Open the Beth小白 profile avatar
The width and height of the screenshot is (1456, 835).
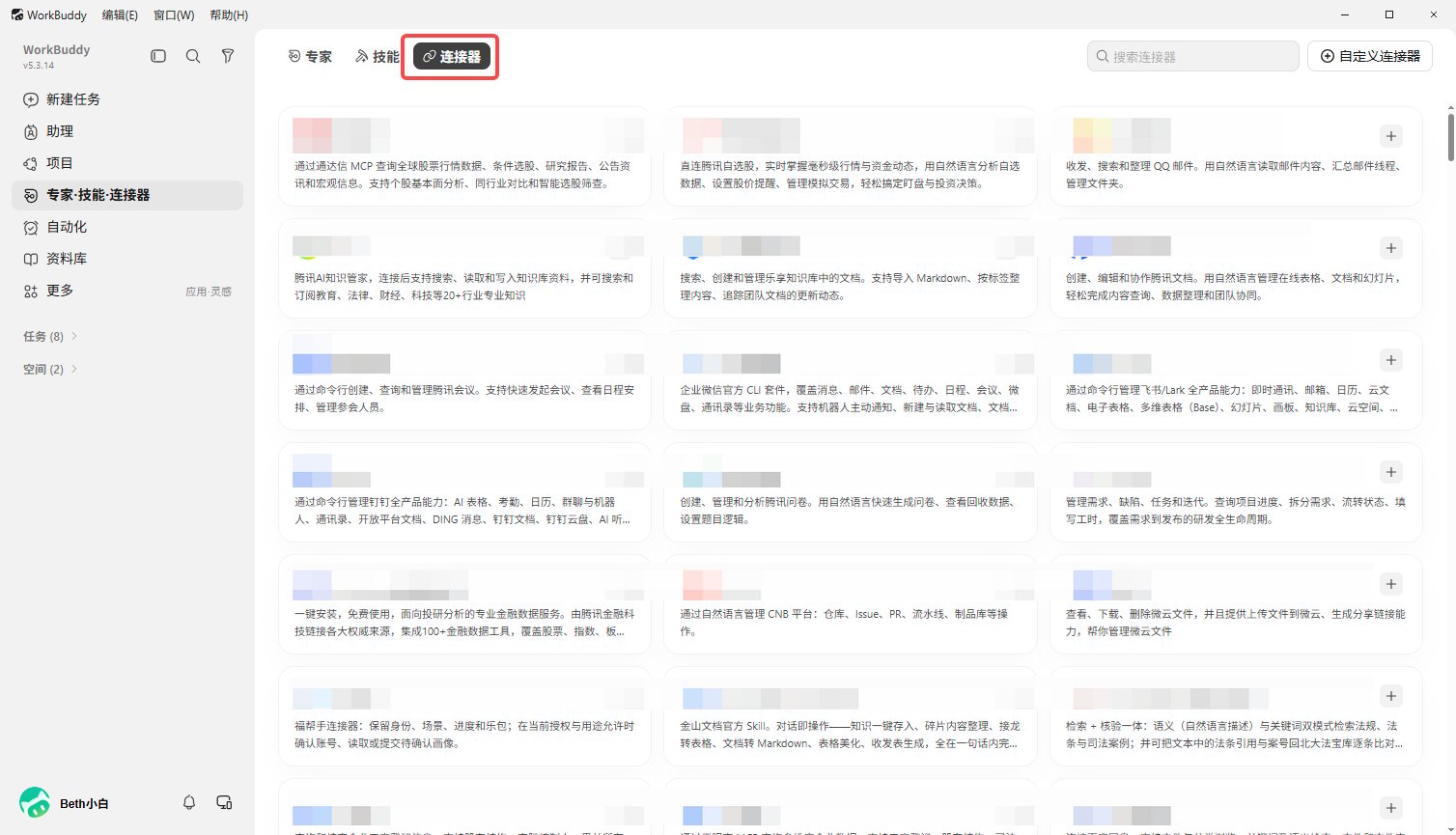pos(35,802)
